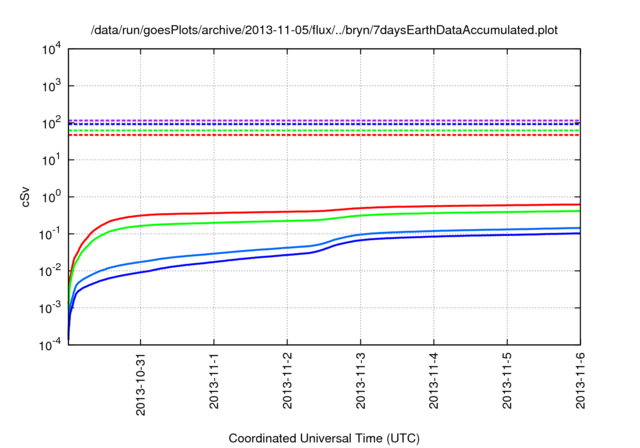Click the 10^-3 y-axis tick label

point(50,308)
